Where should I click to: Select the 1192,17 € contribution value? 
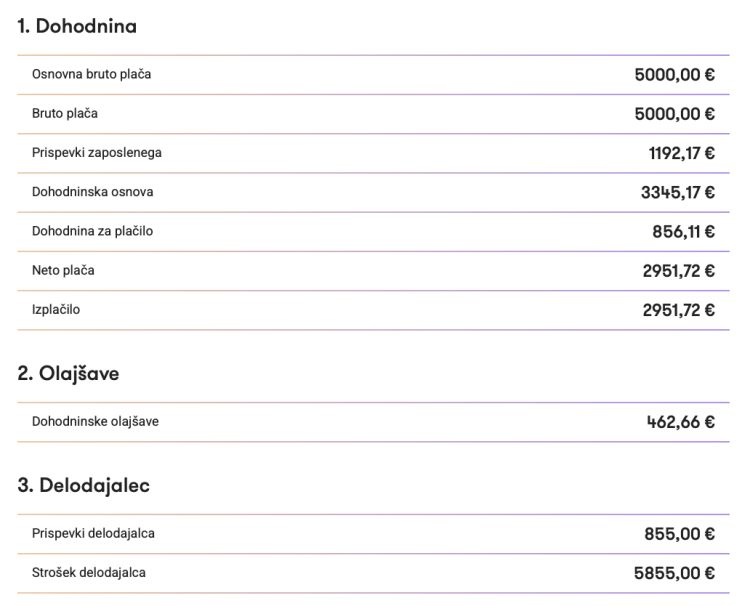click(681, 153)
